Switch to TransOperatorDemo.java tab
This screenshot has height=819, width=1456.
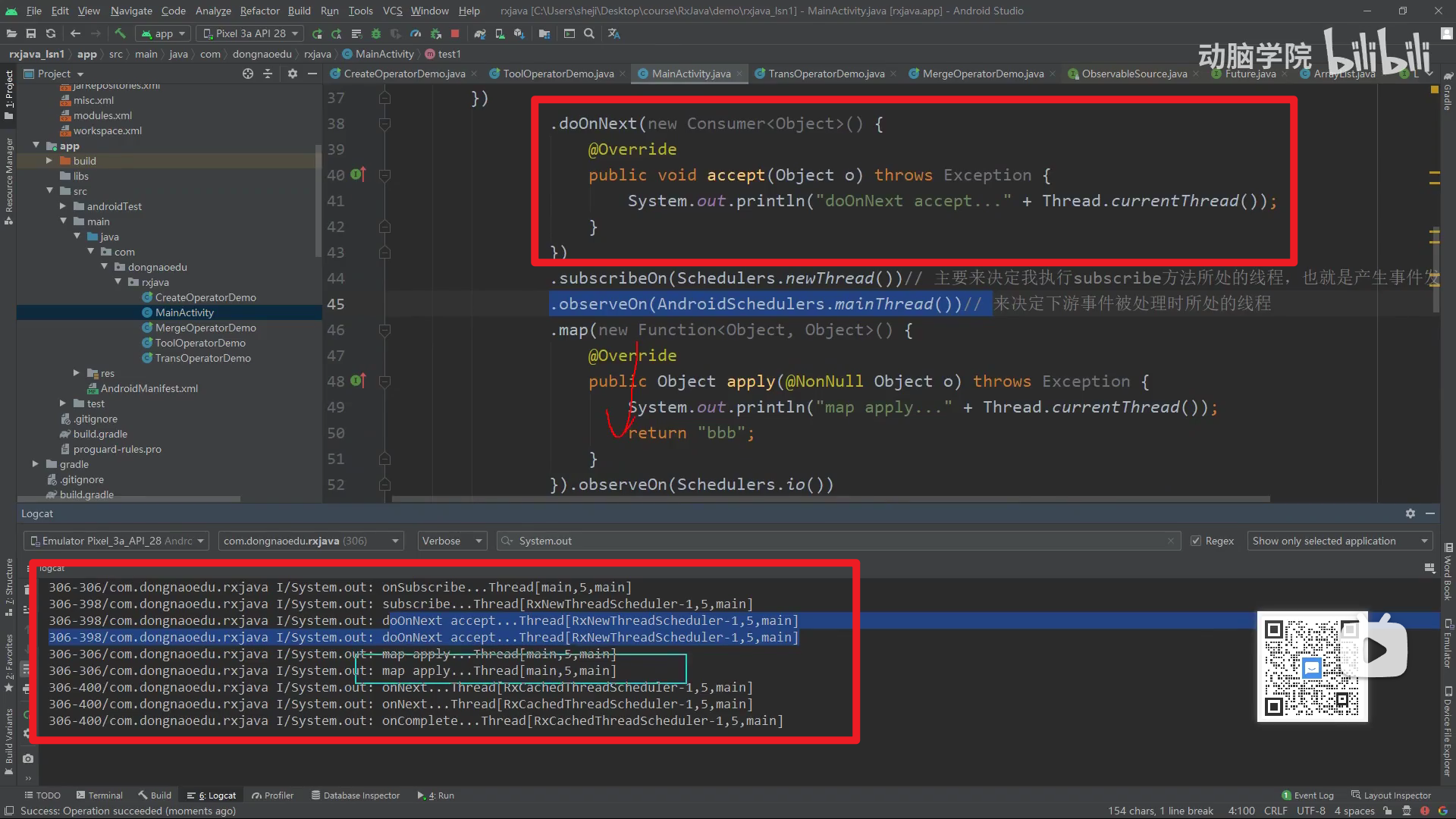coord(827,74)
